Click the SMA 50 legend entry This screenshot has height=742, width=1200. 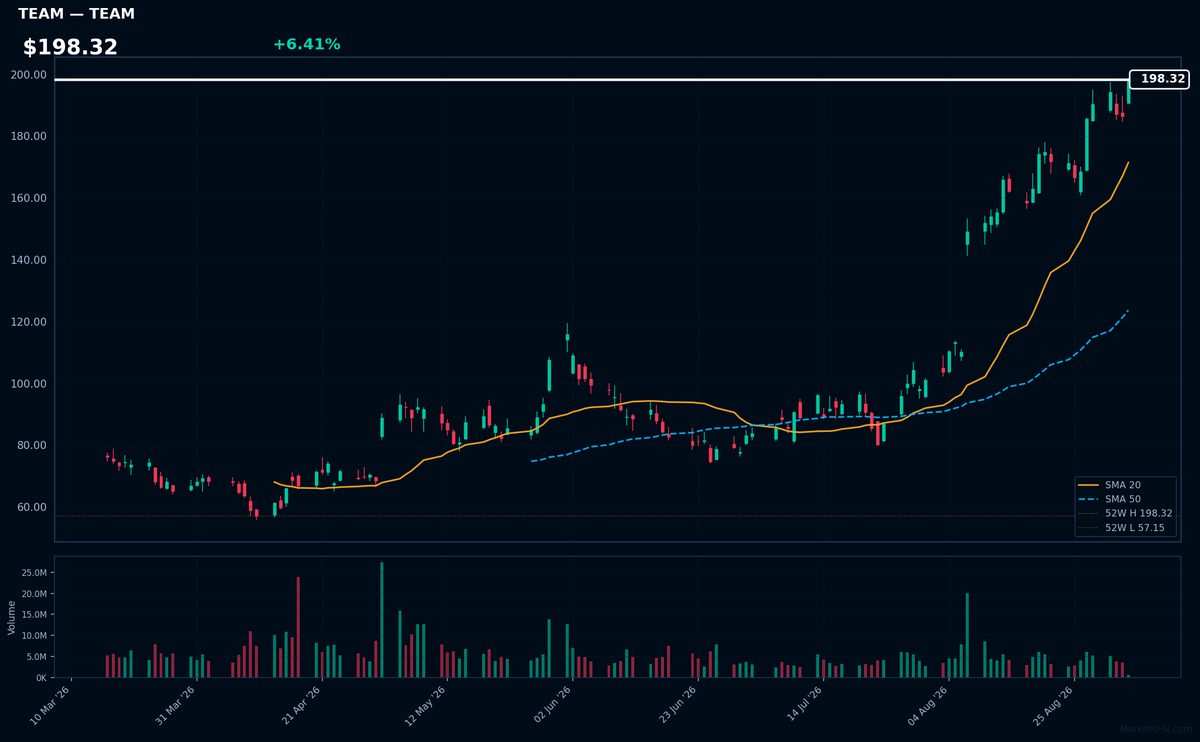1111,498
